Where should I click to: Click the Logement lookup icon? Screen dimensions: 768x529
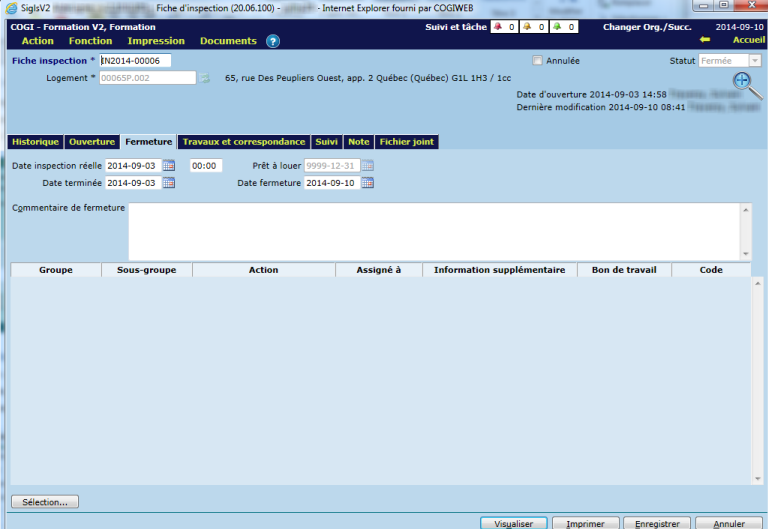205,78
